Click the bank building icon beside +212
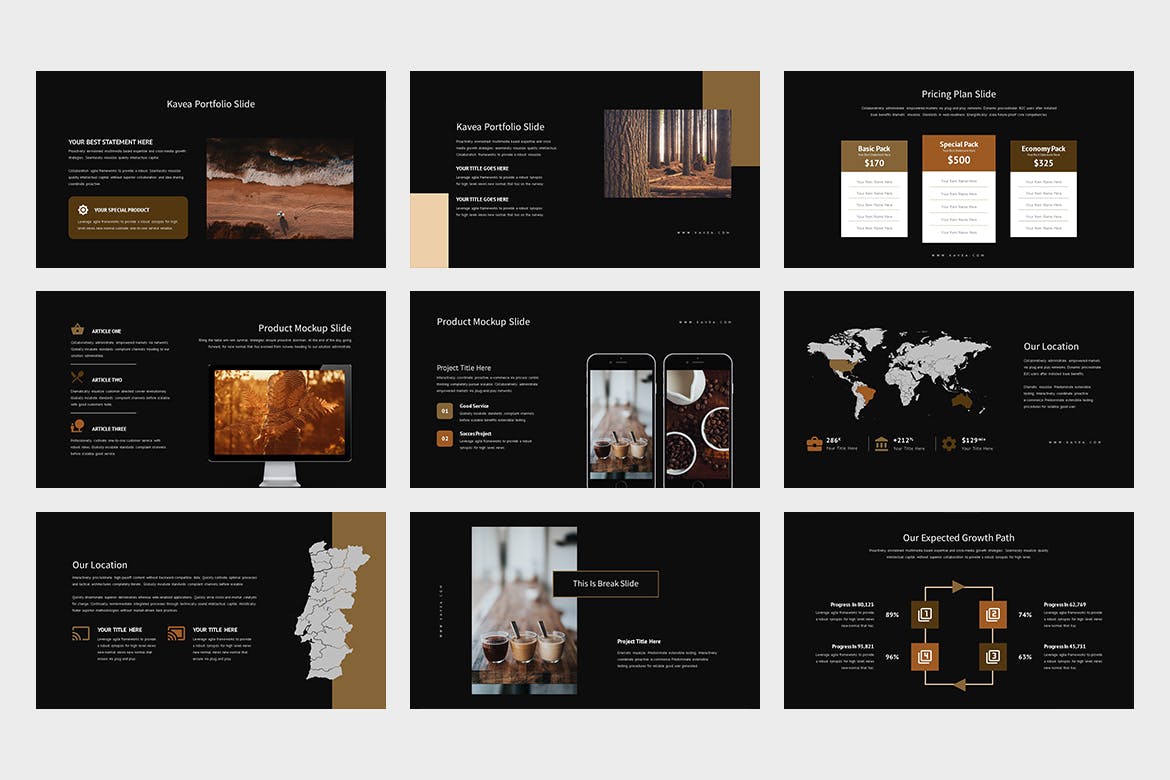Screen dimensions: 1170x780 (x=881, y=443)
